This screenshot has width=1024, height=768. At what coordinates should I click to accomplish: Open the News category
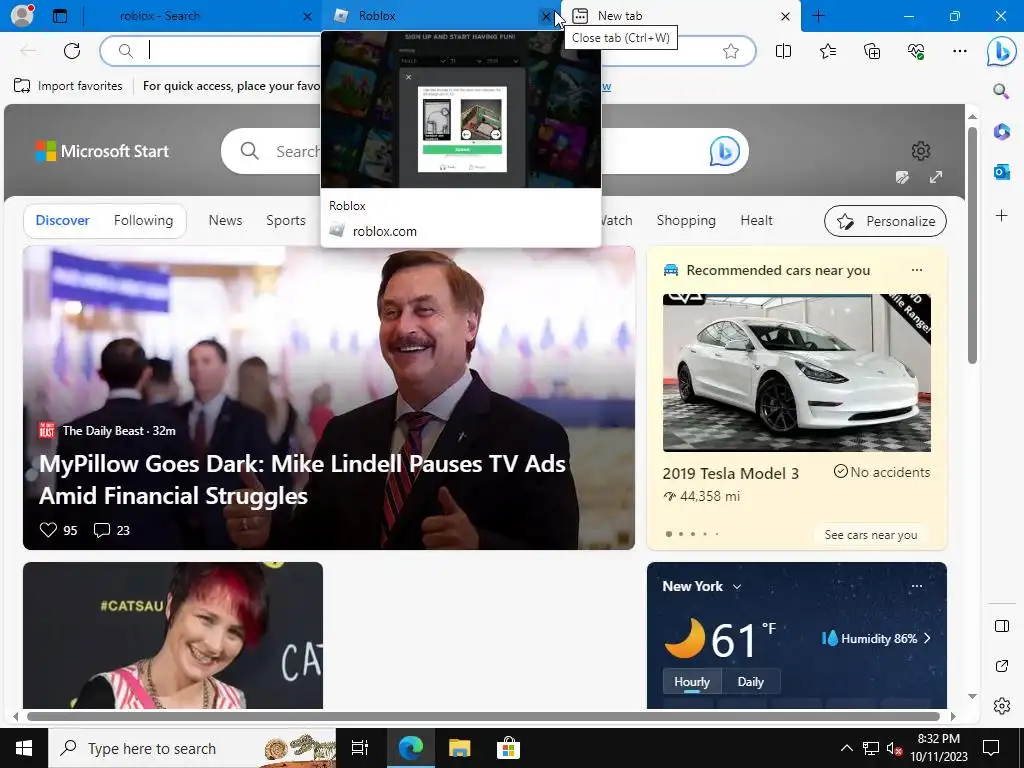(225, 220)
